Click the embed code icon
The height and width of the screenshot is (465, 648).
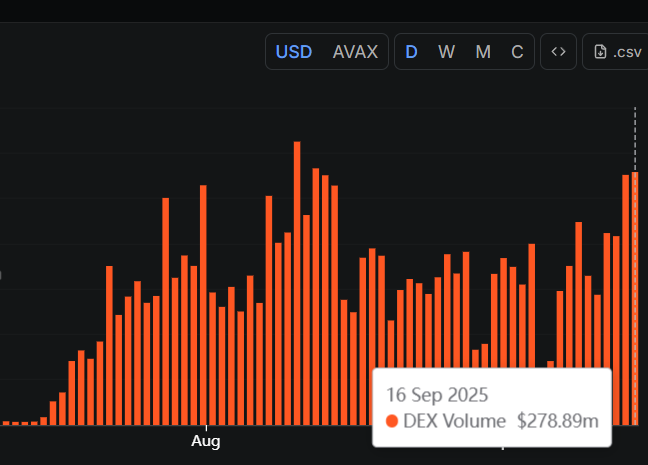[558, 52]
